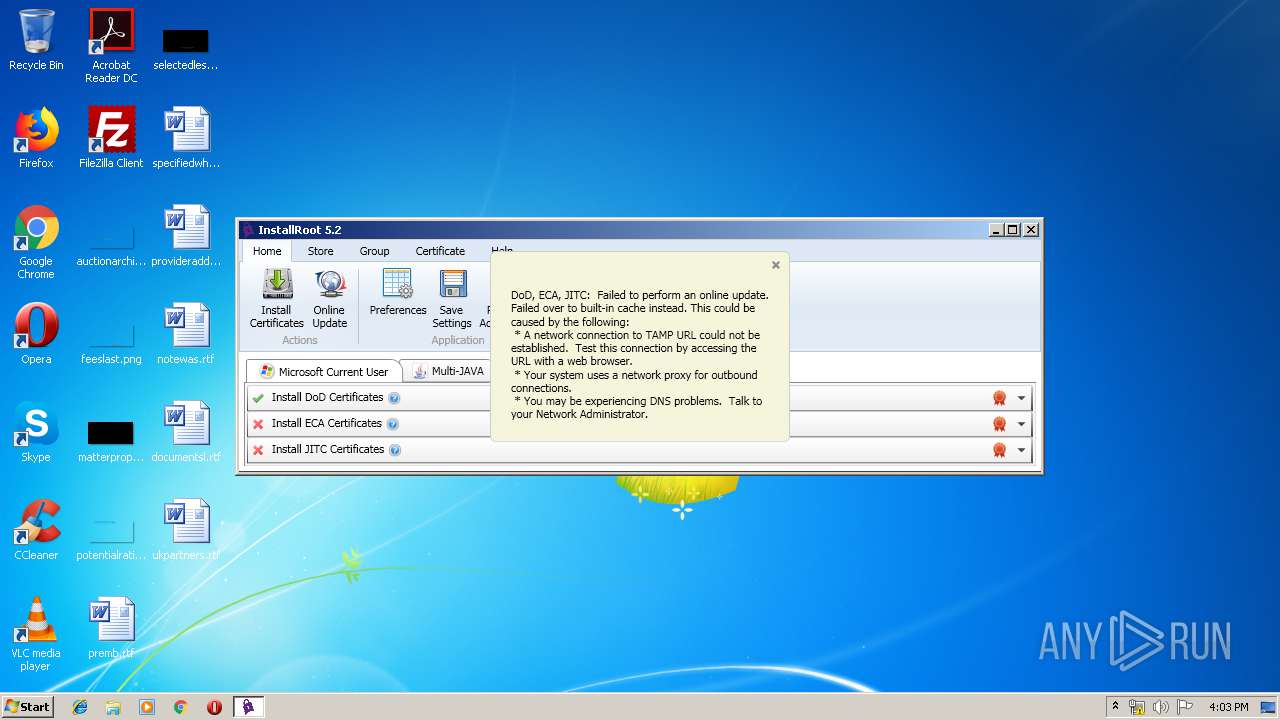The image size is (1280, 720).
Task: Open help icon beside Install DoD Certificates
Action: 394,398
